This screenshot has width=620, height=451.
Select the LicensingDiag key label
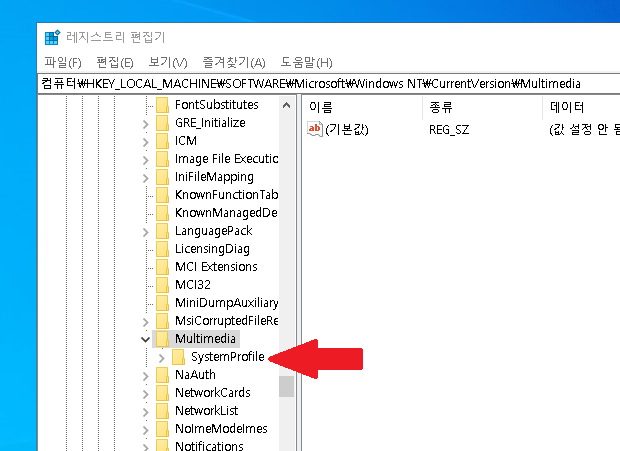(212, 249)
